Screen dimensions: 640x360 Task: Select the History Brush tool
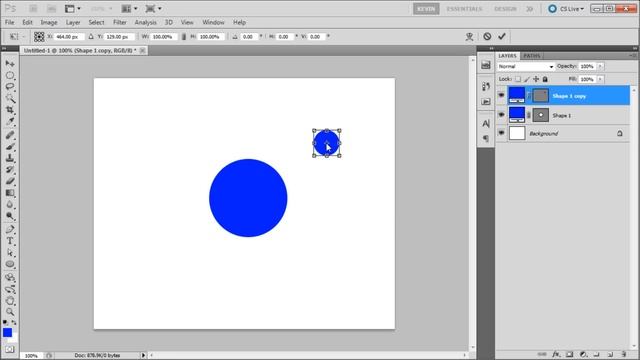pos(10,169)
